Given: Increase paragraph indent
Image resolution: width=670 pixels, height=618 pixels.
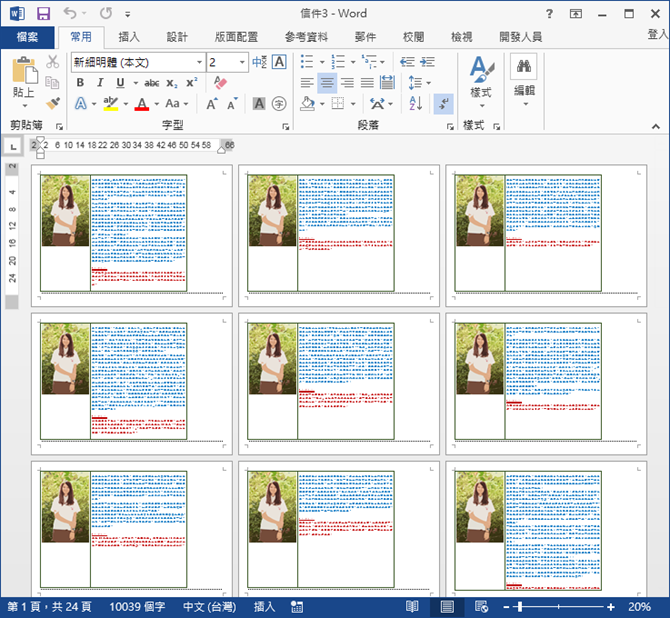Looking at the screenshot, I should (x=427, y=62).
